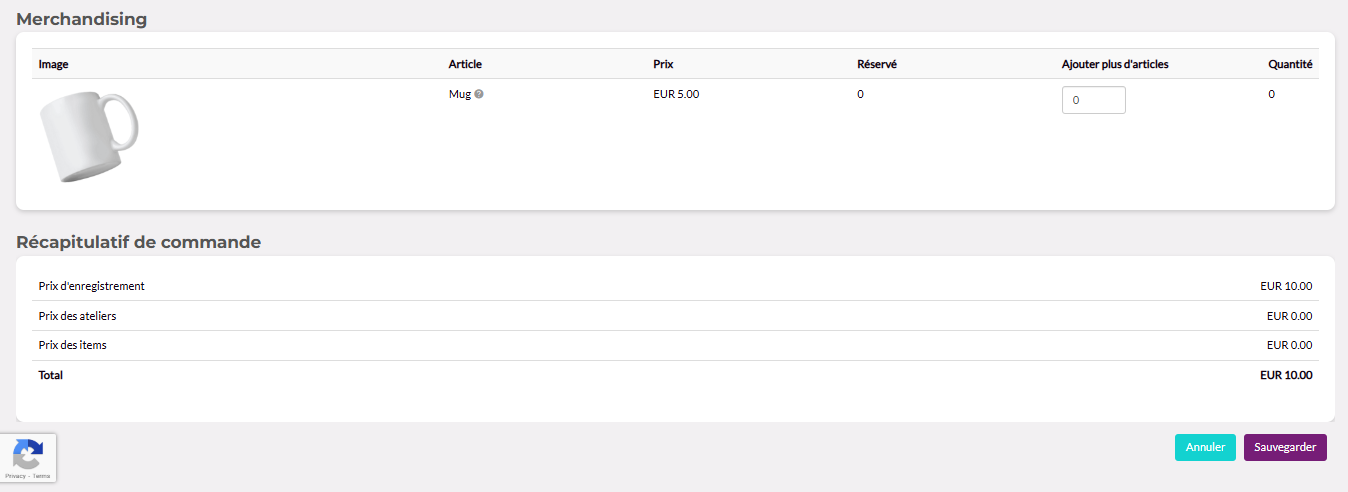Click the reCAPTCHA logo badge

[28, 454]
